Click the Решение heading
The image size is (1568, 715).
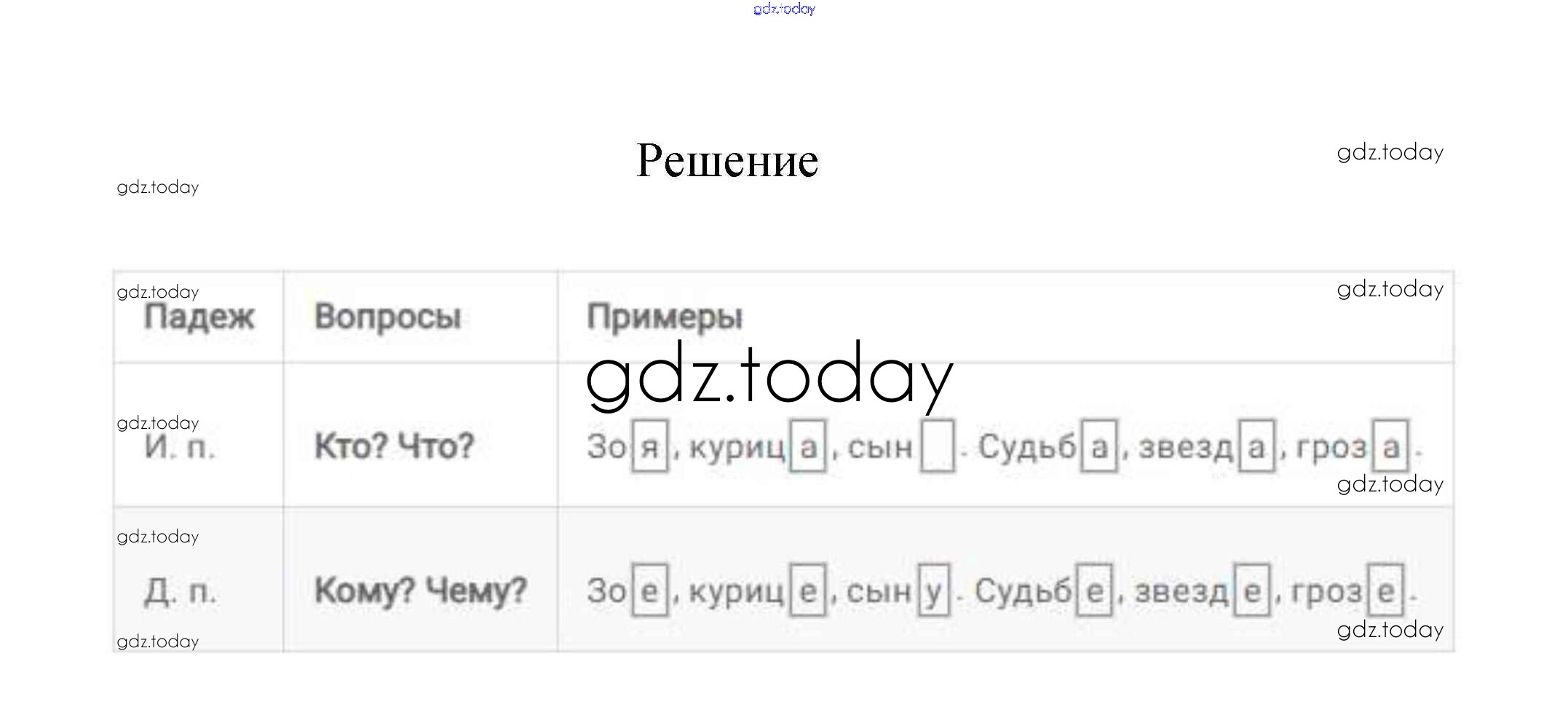727,160
